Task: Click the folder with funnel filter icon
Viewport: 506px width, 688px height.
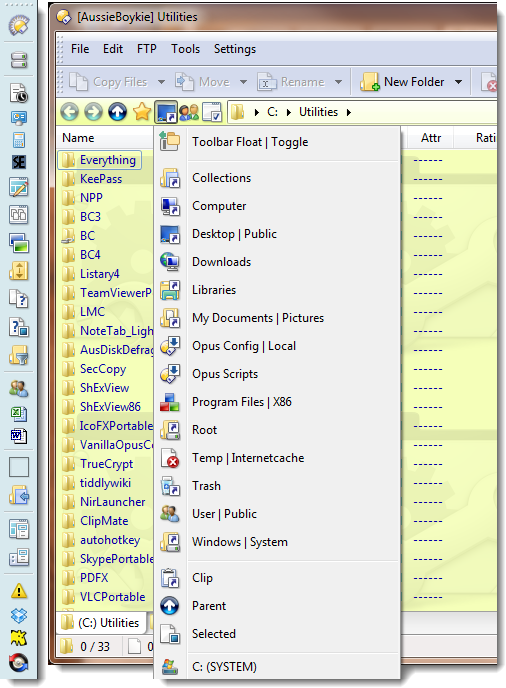Action: coord(19,355)
